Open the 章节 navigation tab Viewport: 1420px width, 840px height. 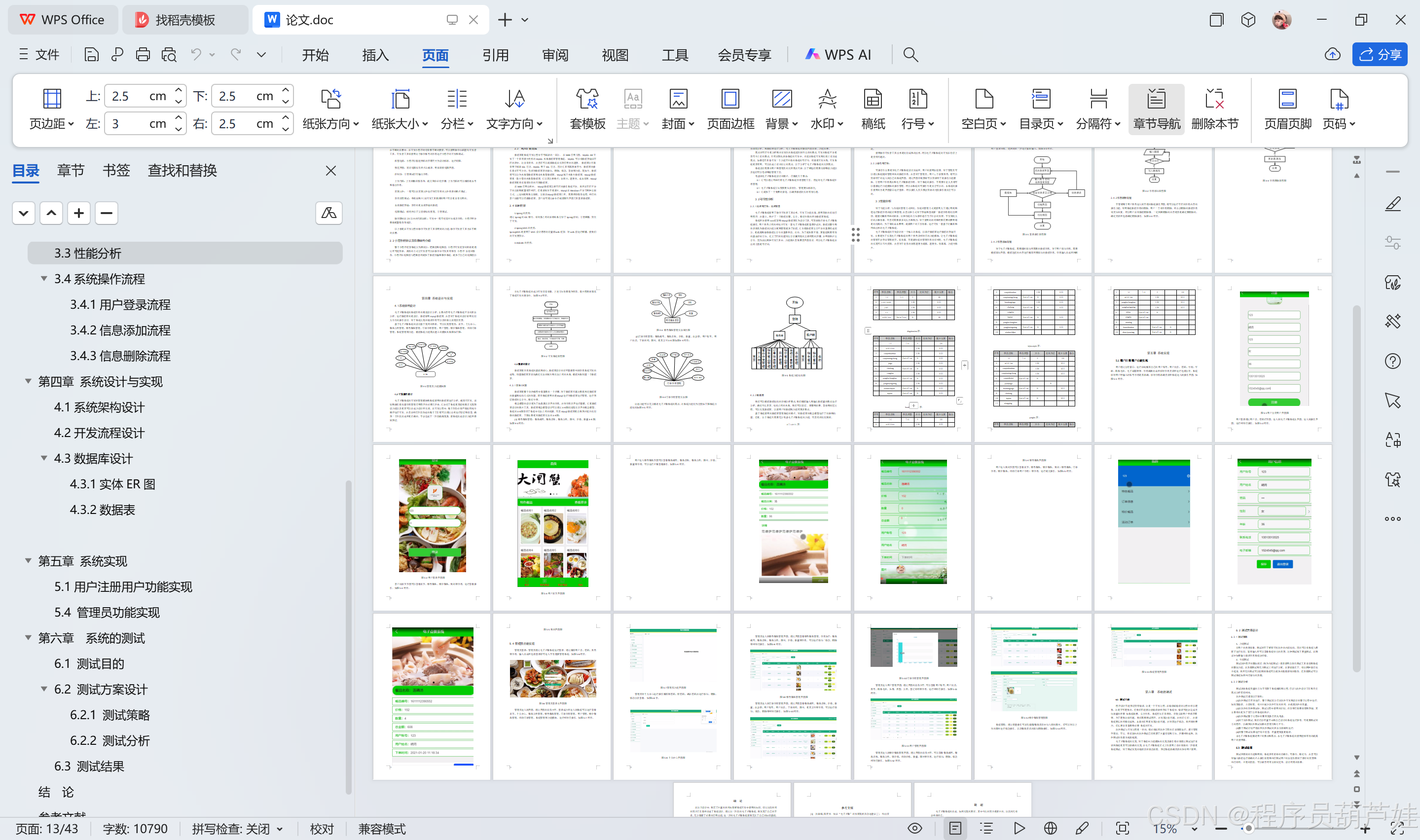coord(70,170)
